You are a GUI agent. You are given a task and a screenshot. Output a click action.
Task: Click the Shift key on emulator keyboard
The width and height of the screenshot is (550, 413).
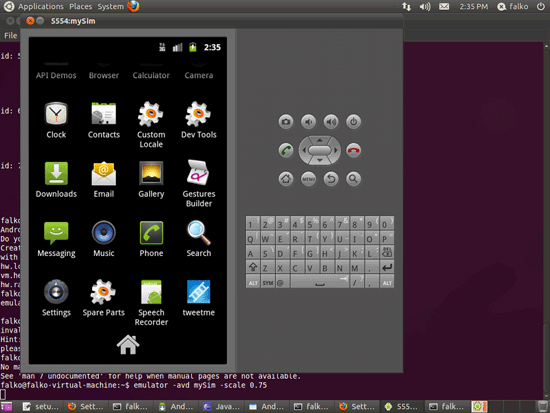point(253,267)
